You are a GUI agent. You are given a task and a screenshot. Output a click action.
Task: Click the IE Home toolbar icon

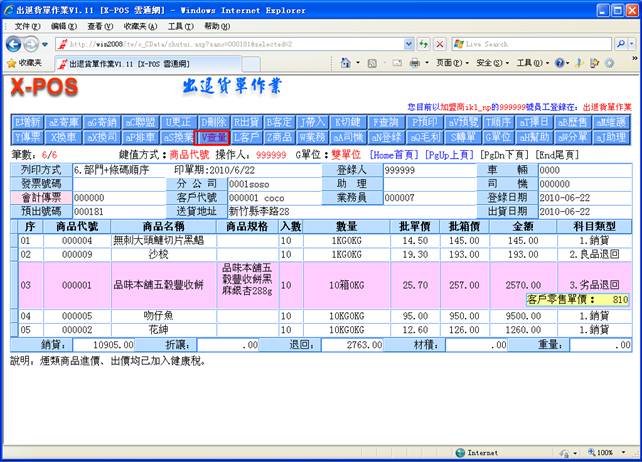[342, 62]
